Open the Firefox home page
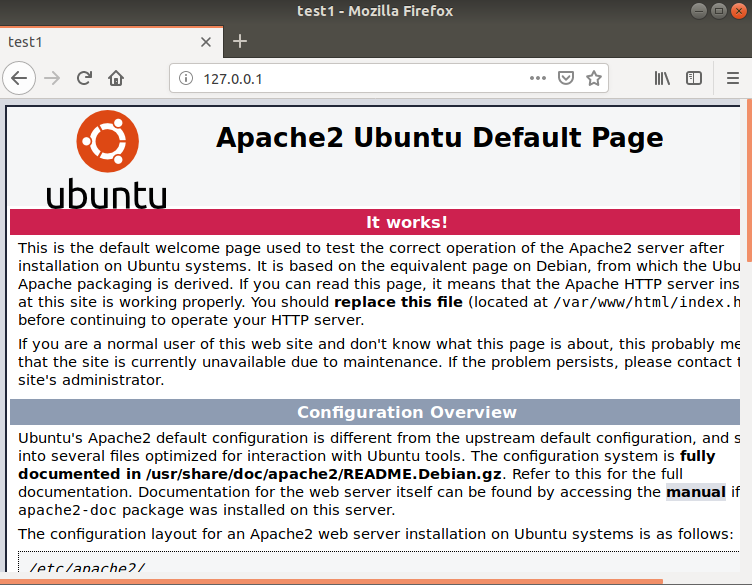Screen dimensions: 752x585 click(116, 78)
